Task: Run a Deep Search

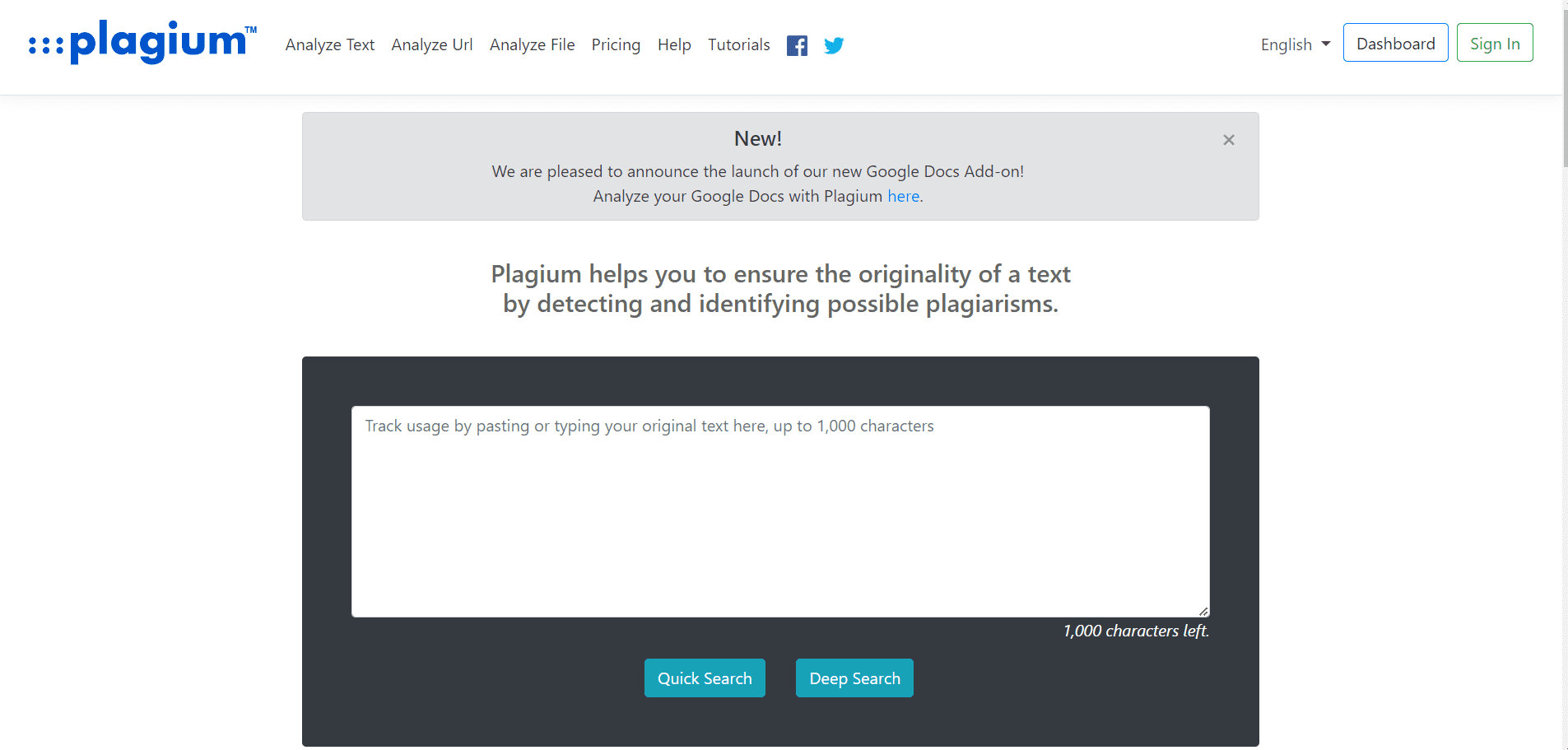Action: click(854, 678)
